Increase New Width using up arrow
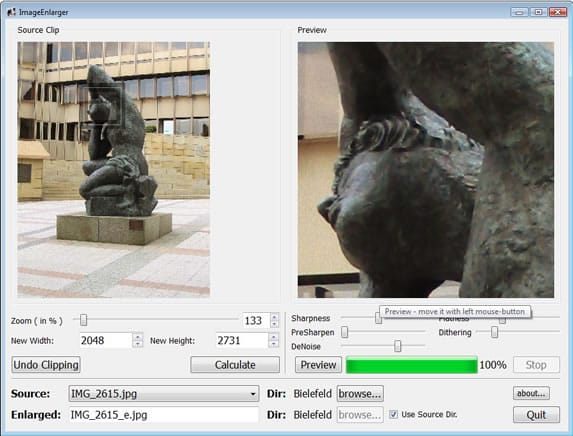Image resolution: width=573 pixels, height=436 pixels. 137,337
